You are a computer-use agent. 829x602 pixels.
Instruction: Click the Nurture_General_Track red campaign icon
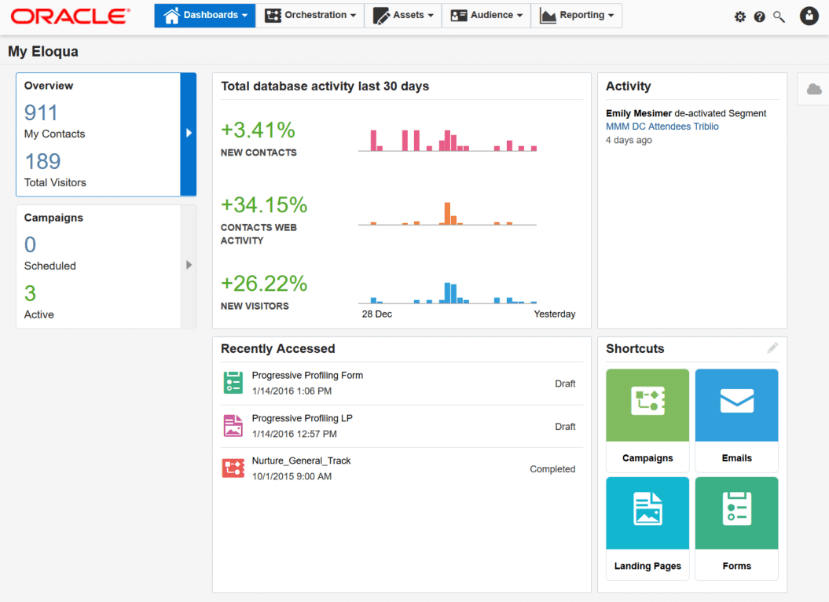[233, 468]
